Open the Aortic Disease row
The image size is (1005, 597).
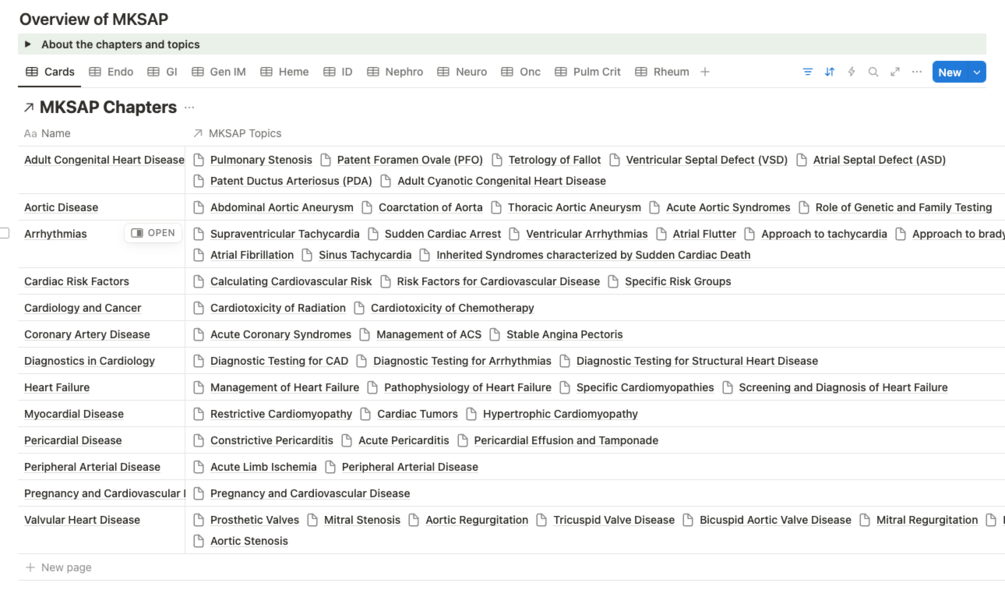(x=61, y=207)
